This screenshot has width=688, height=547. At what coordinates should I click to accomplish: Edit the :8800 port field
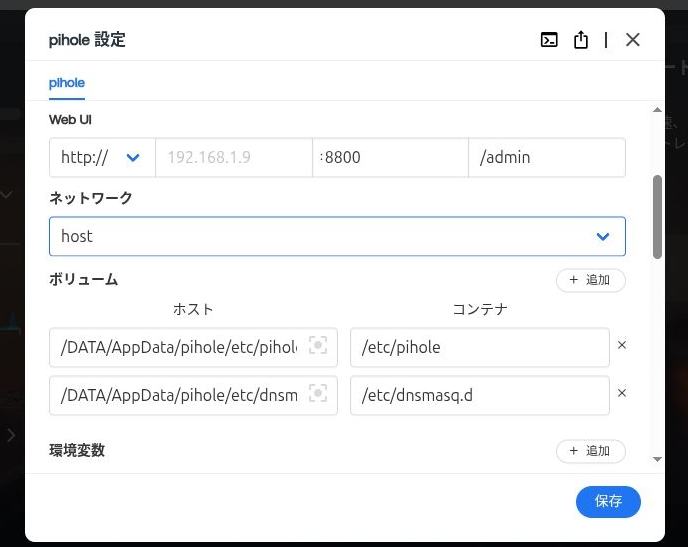(x=390, y=157)
